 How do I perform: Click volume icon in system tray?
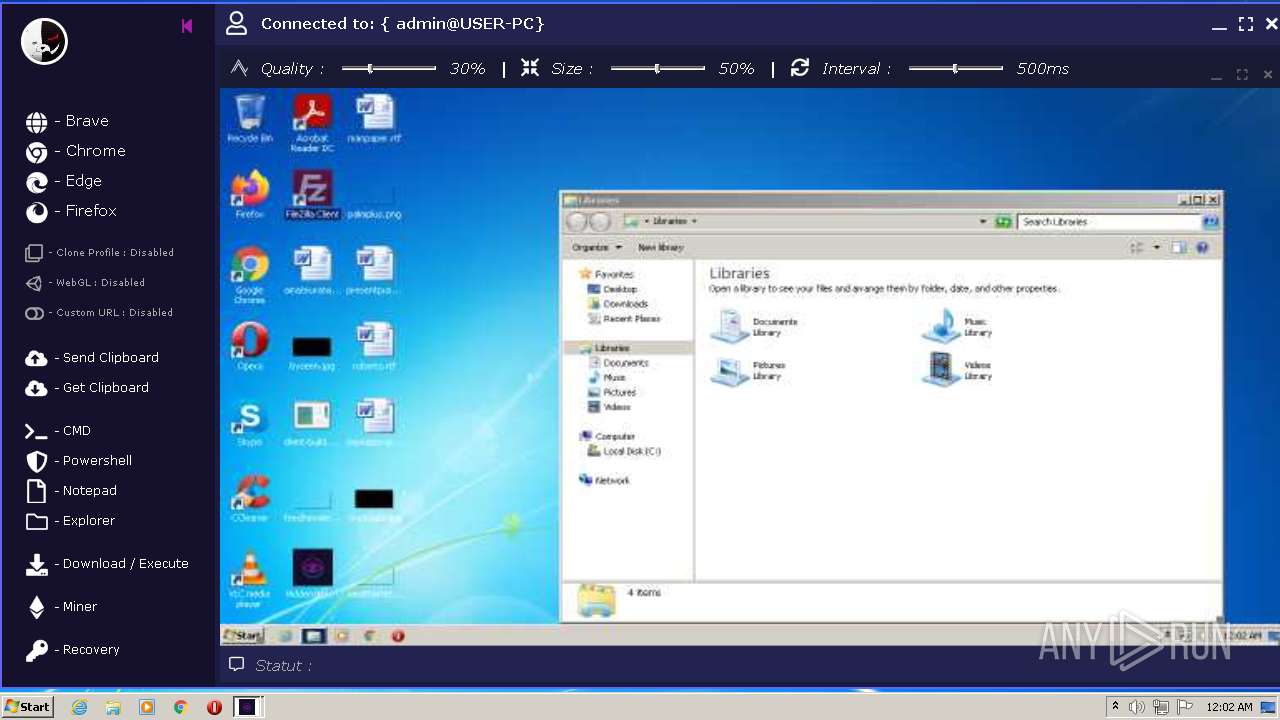(x=1137, y=707)
